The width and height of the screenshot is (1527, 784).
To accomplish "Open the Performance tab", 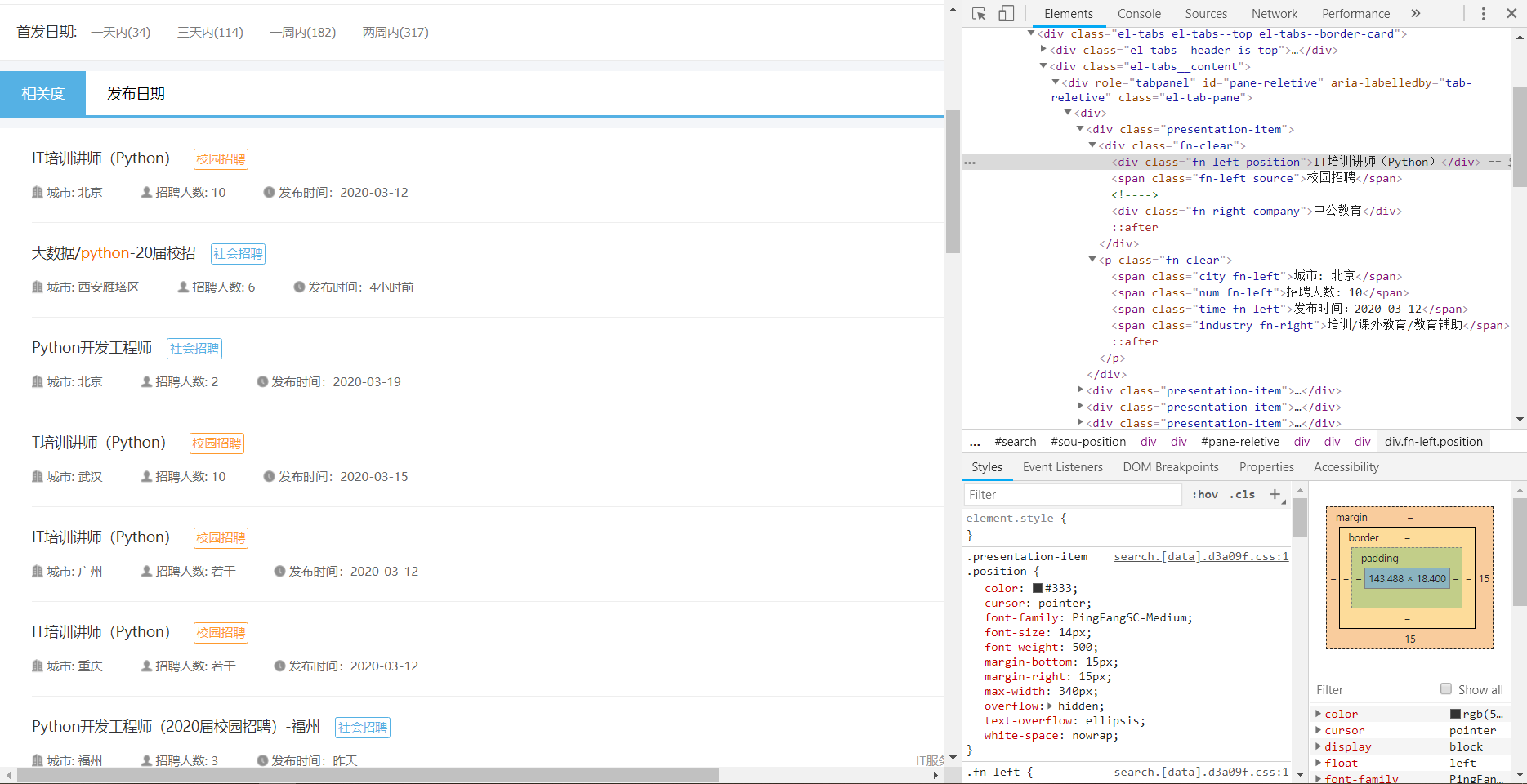I will tap(1355, 14).
